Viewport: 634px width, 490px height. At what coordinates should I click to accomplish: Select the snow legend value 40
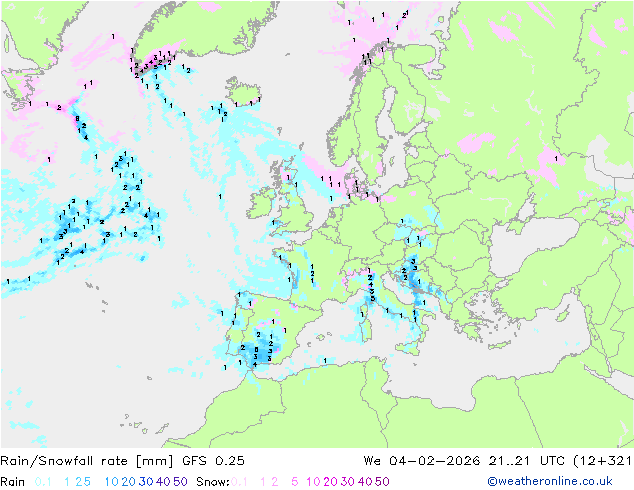[x=365, y=482]
